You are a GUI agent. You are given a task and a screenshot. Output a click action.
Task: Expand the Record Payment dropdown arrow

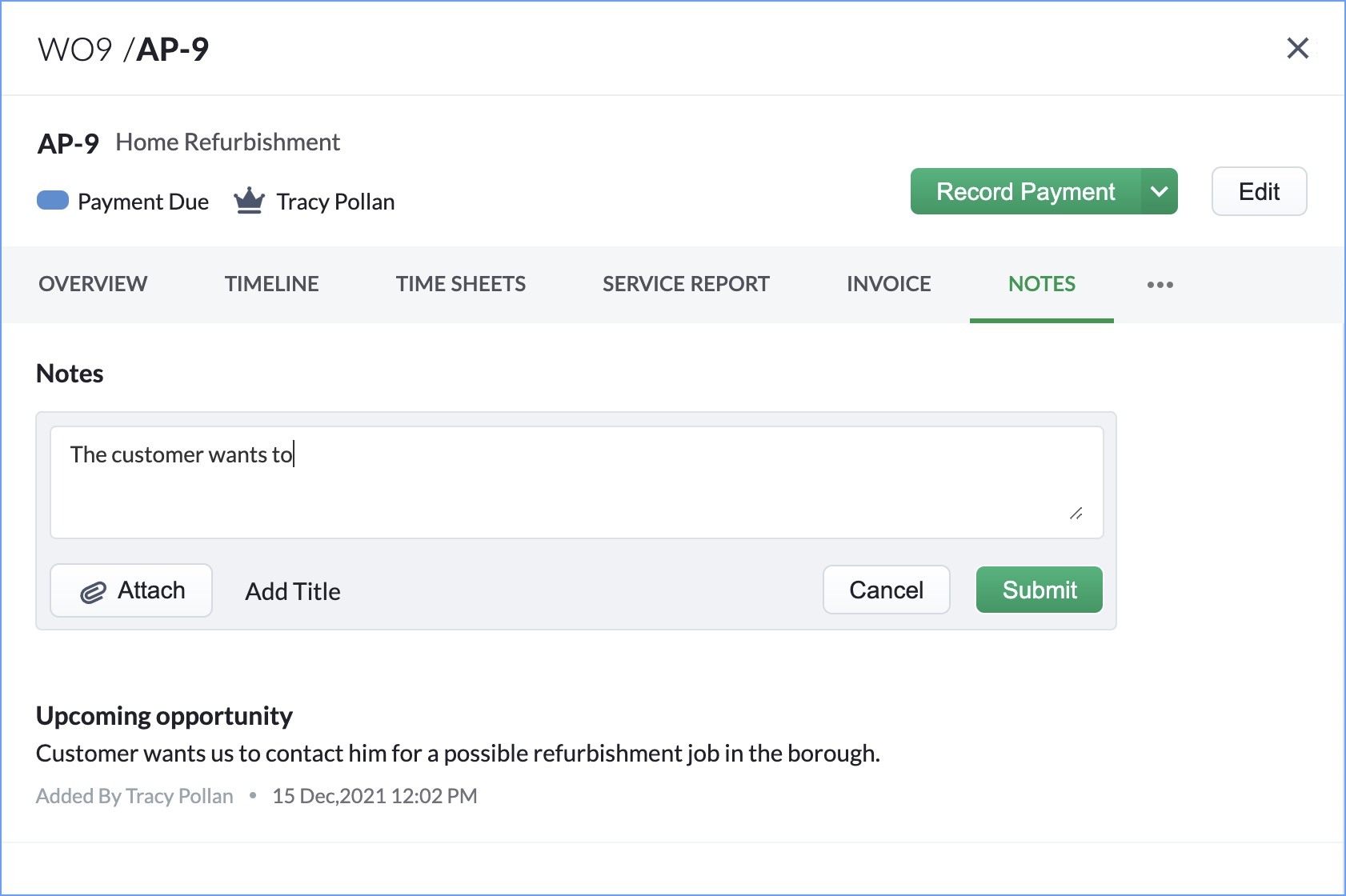[x=1159, y=192]
